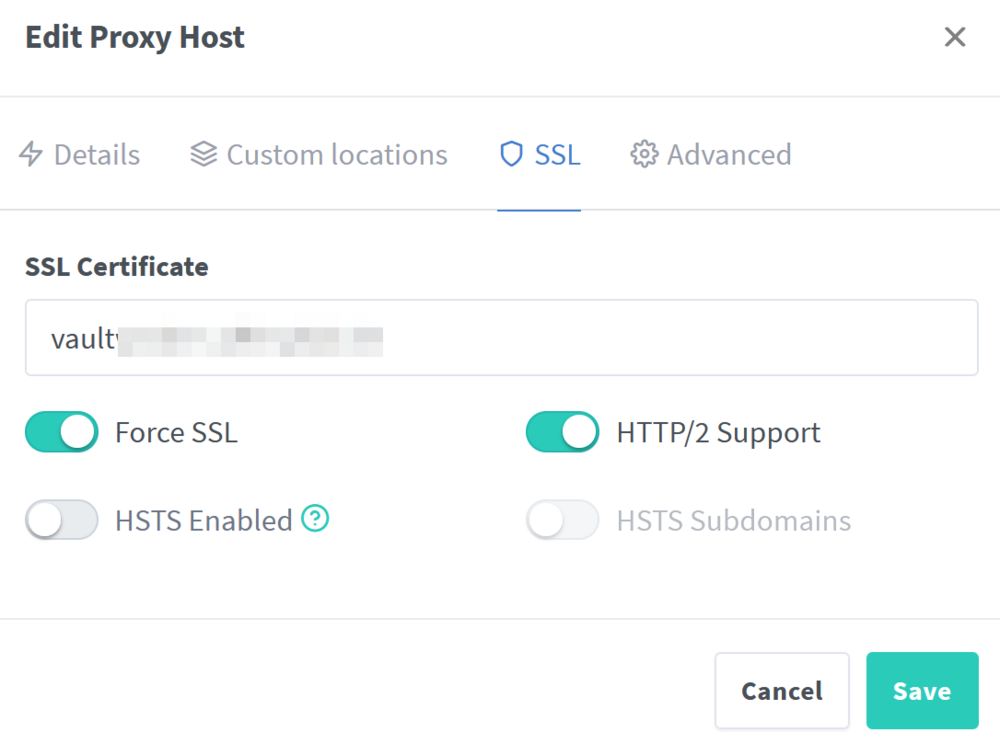Viewport: 1000px width, 744px height.
Task: Click the Force SSL label text
Action: click(x=177, y=433)
